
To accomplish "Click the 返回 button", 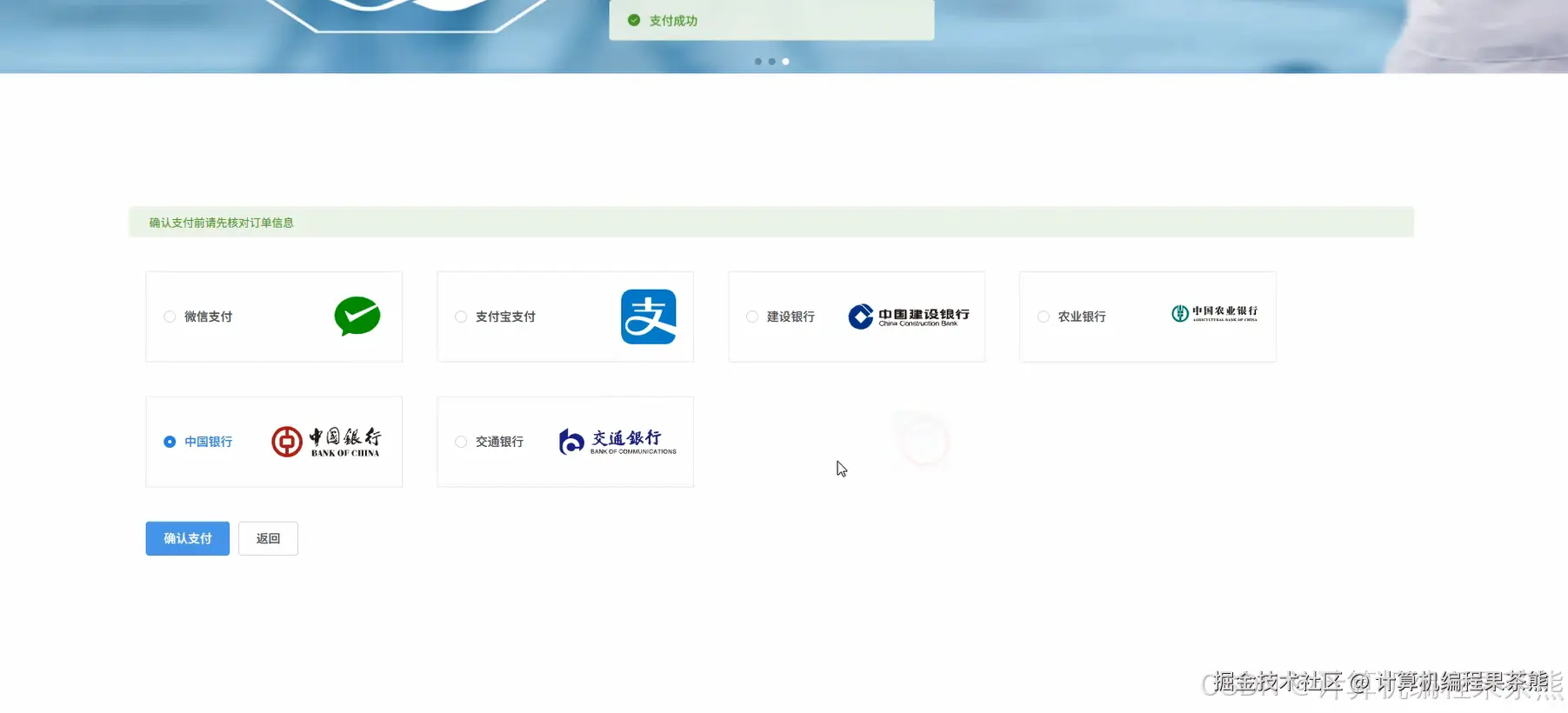I will coord(268,538).
